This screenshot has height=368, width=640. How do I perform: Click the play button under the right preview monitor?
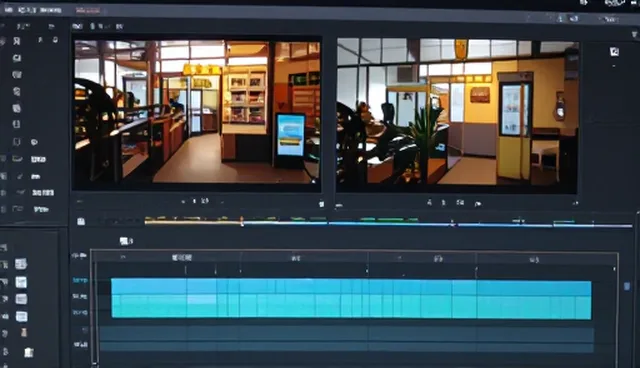click(x=478, y=203)
